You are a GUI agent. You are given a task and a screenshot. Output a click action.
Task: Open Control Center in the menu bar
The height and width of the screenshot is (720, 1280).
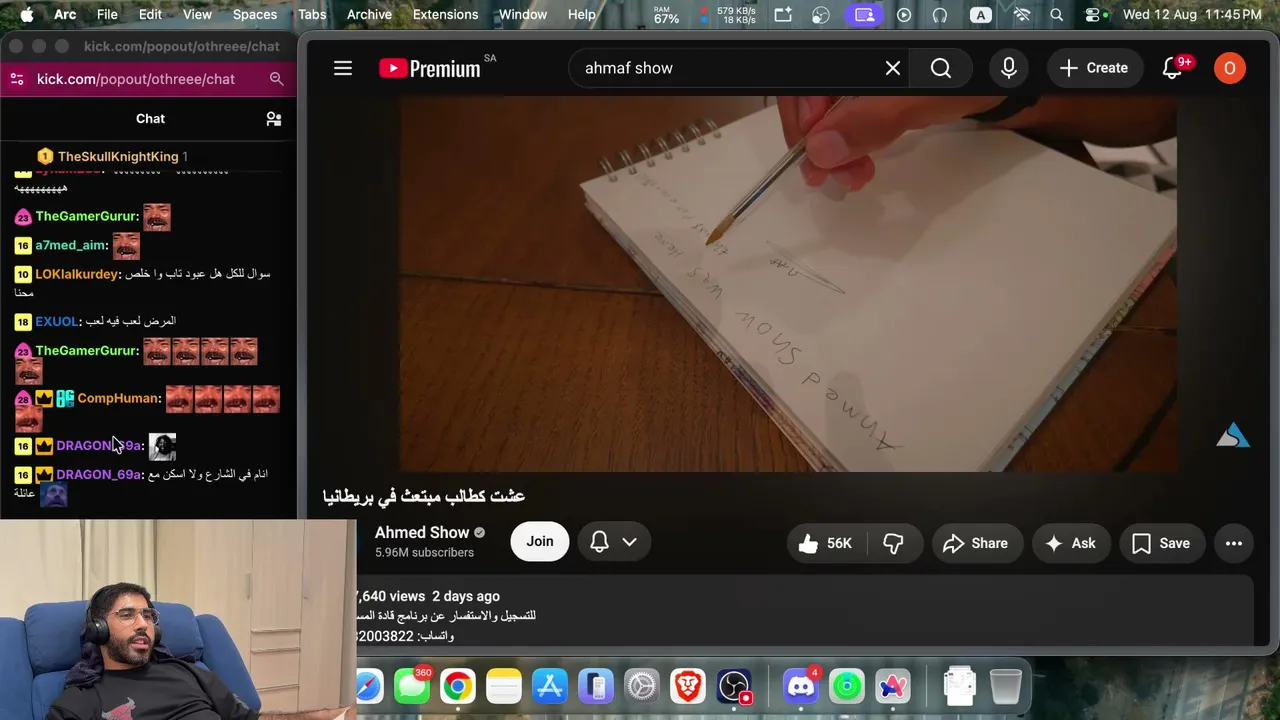click(x=1095, y=14)
